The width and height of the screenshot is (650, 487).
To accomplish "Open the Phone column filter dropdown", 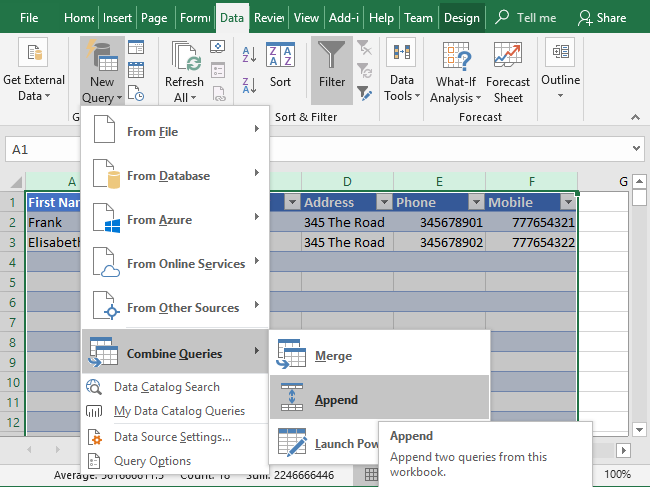I will tap(476, 202).
